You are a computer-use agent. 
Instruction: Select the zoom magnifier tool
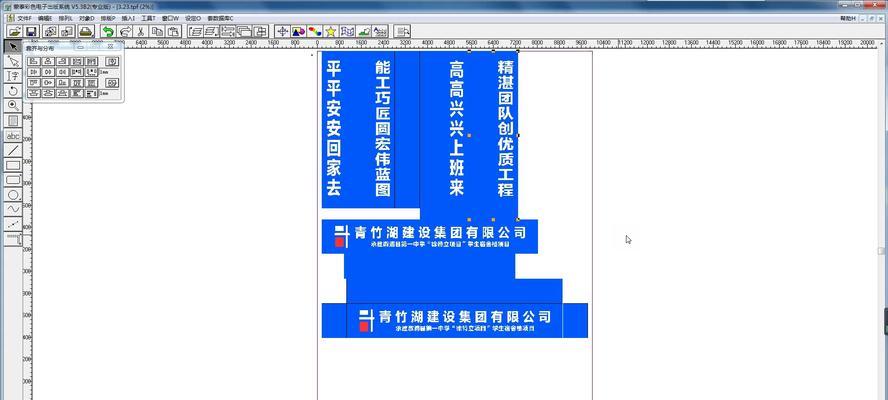(12, 105)
